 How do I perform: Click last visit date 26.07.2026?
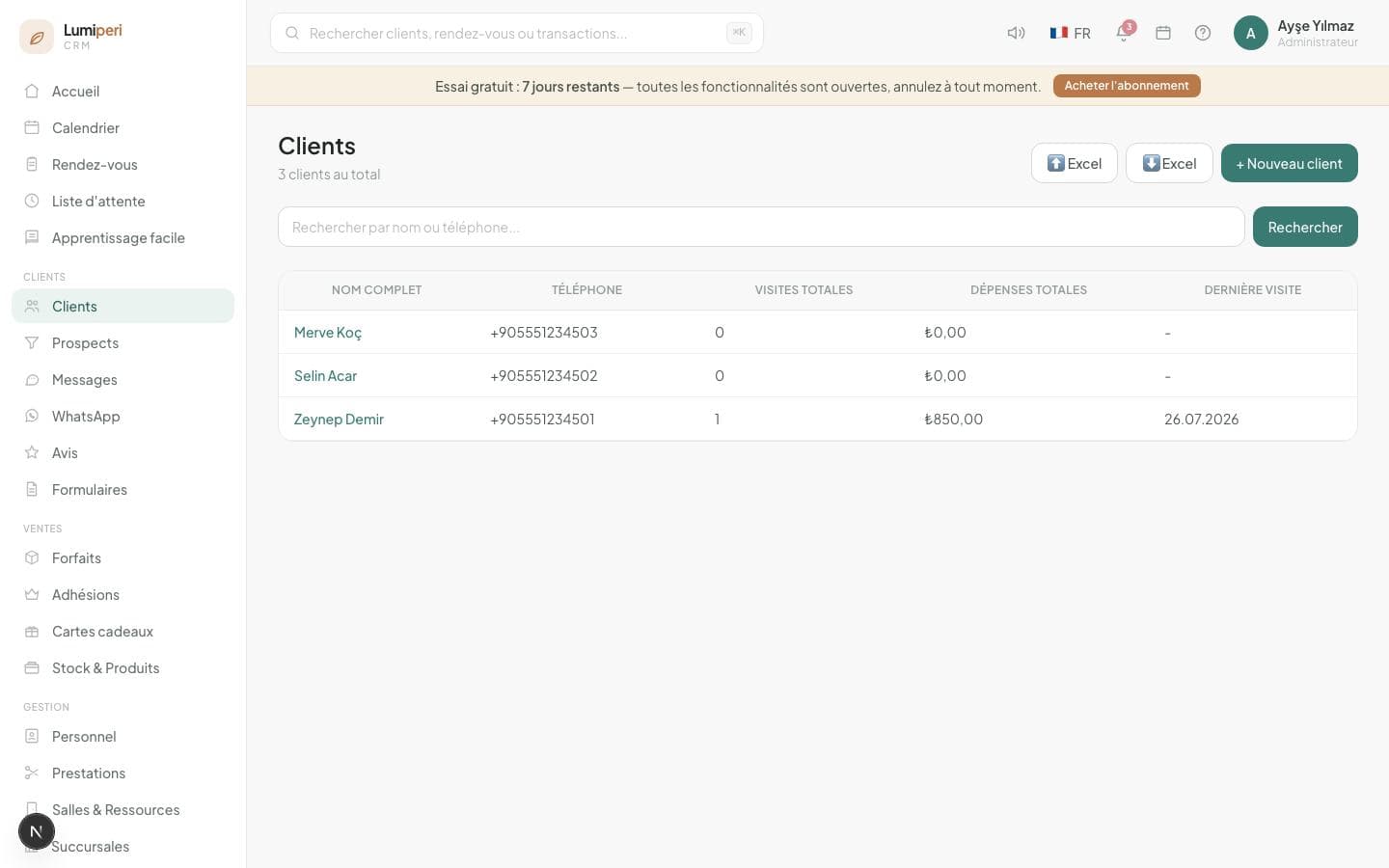point(1201,419)
